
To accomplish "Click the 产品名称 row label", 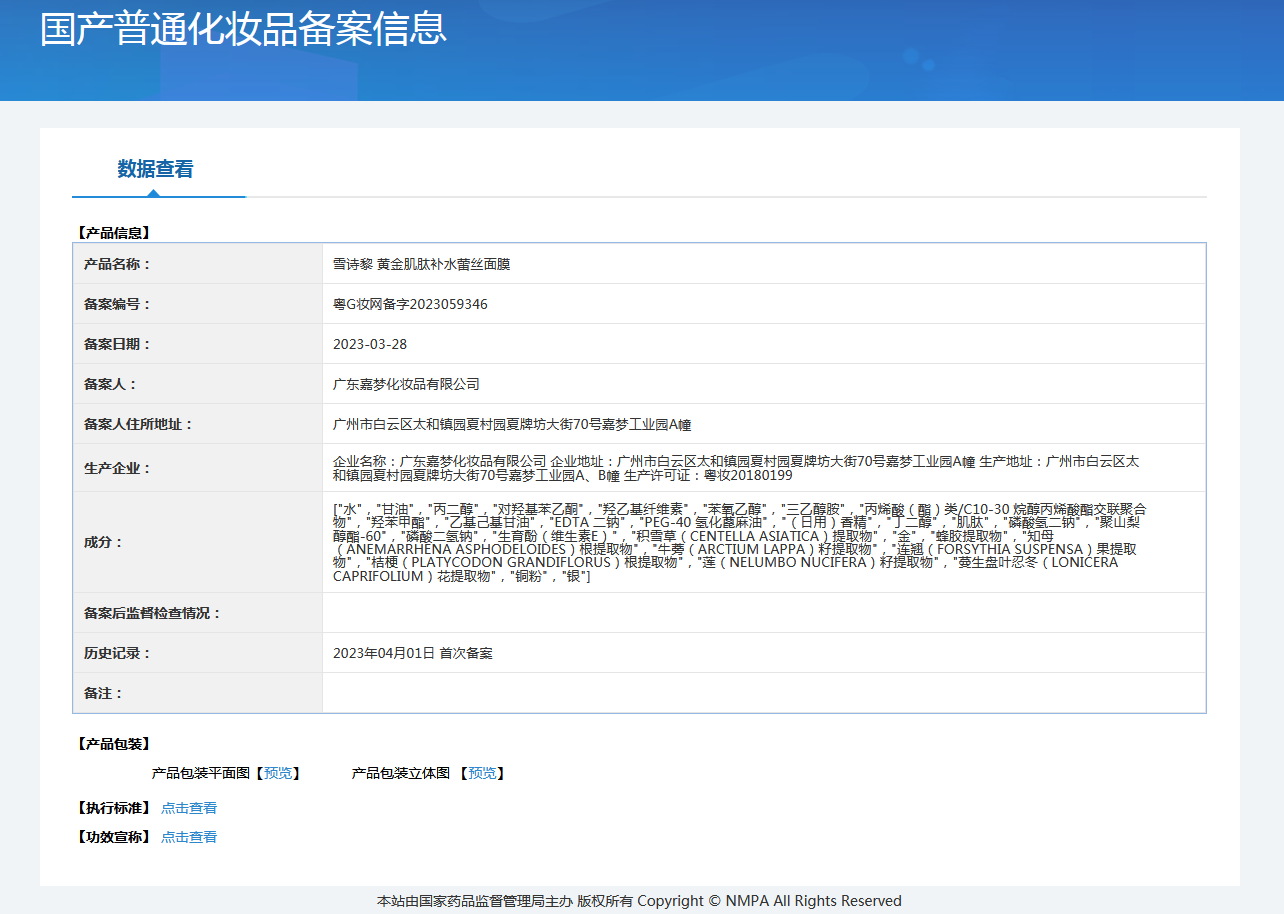I will (117, 264).
